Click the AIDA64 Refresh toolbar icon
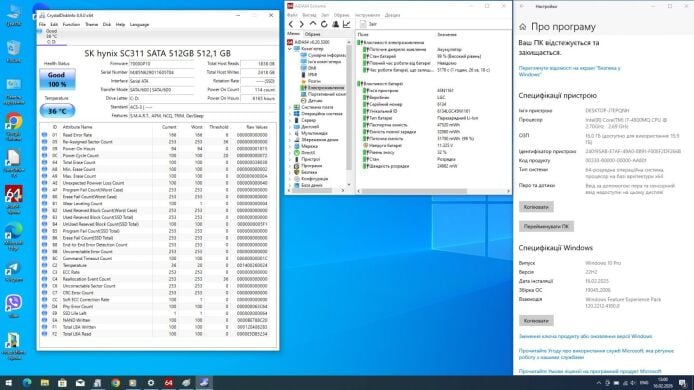The image size is (694, 390). 324,24
